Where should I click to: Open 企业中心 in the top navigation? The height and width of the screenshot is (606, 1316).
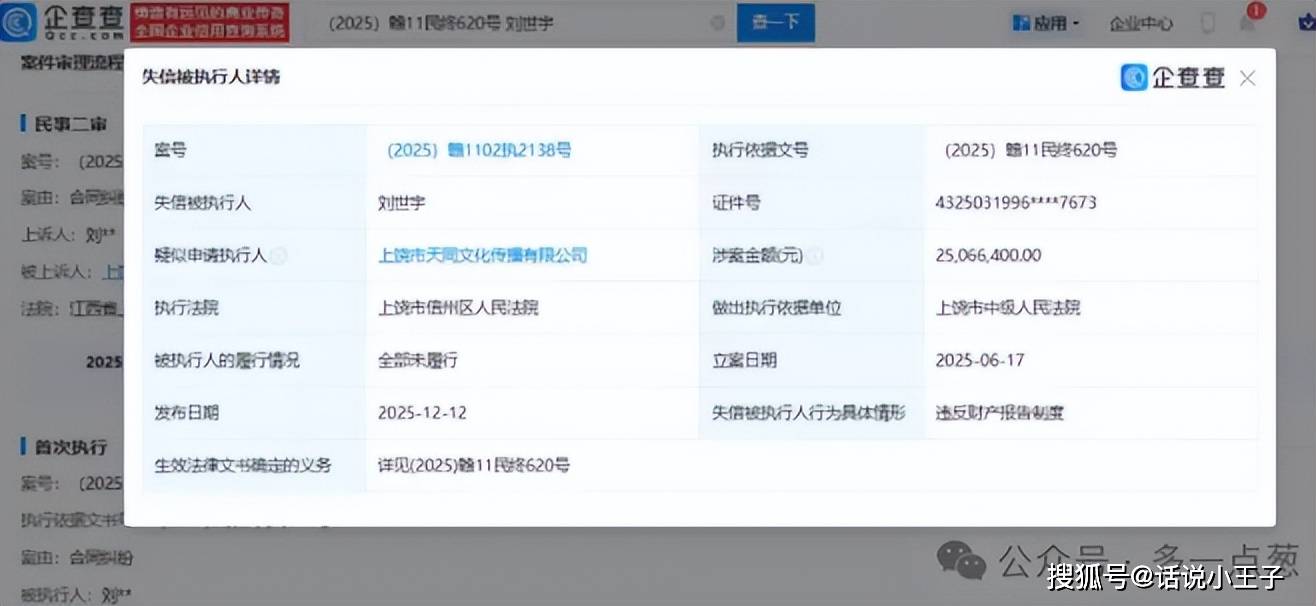click(x=1140, y=23)
